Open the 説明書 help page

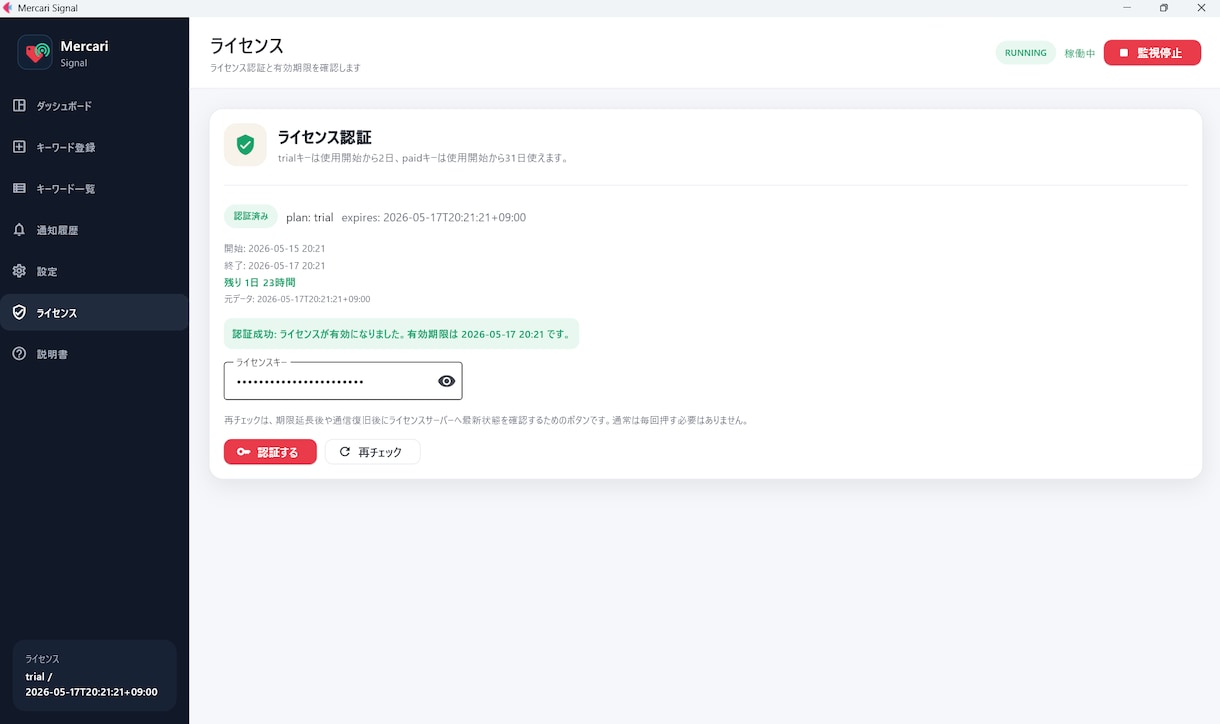94,354
